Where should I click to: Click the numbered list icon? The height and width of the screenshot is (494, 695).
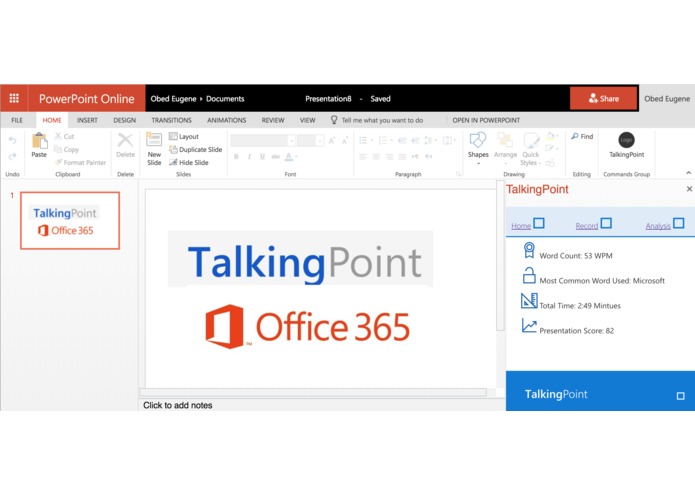pyautogui.click(x=383, y=140)
